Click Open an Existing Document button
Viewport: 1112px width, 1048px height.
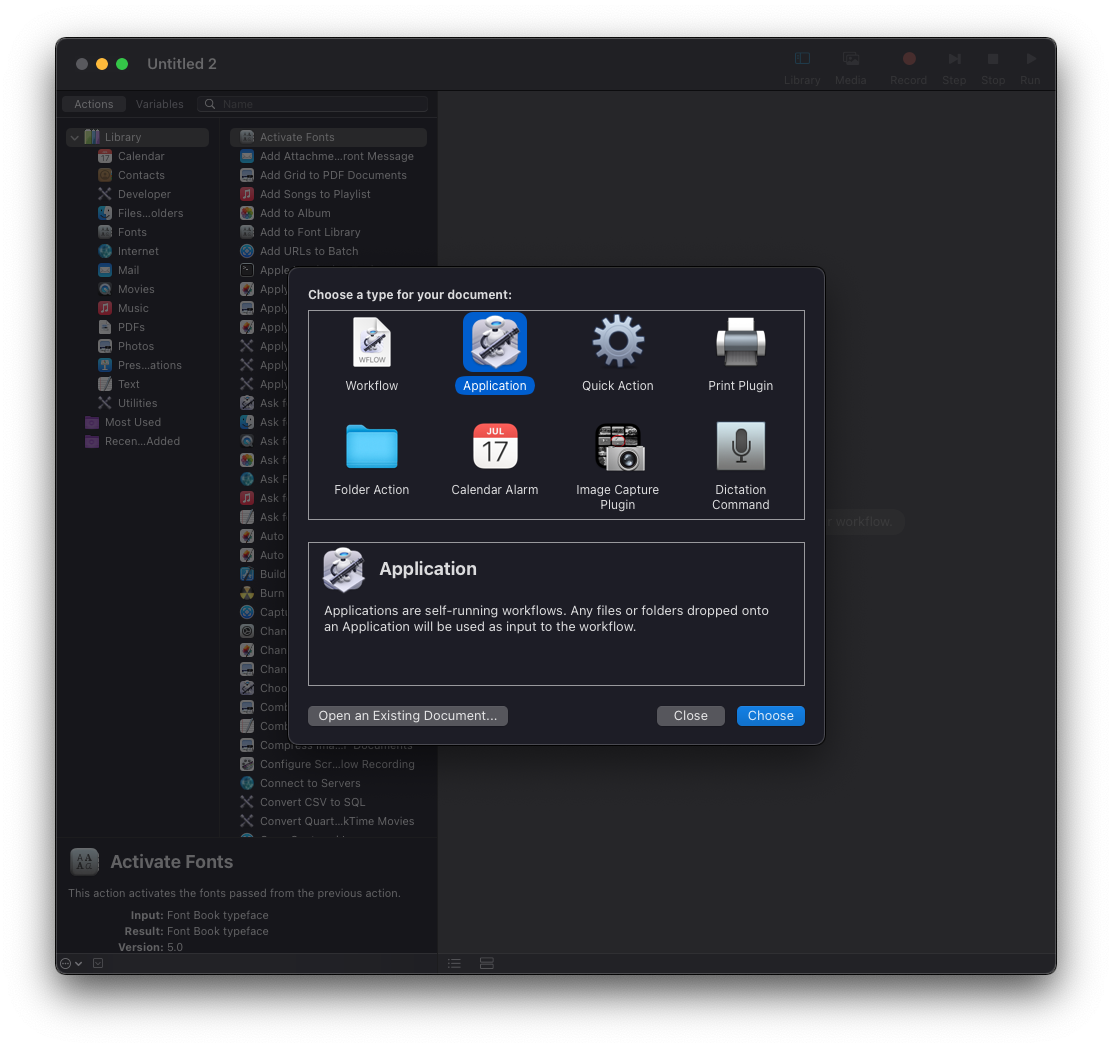407,715
